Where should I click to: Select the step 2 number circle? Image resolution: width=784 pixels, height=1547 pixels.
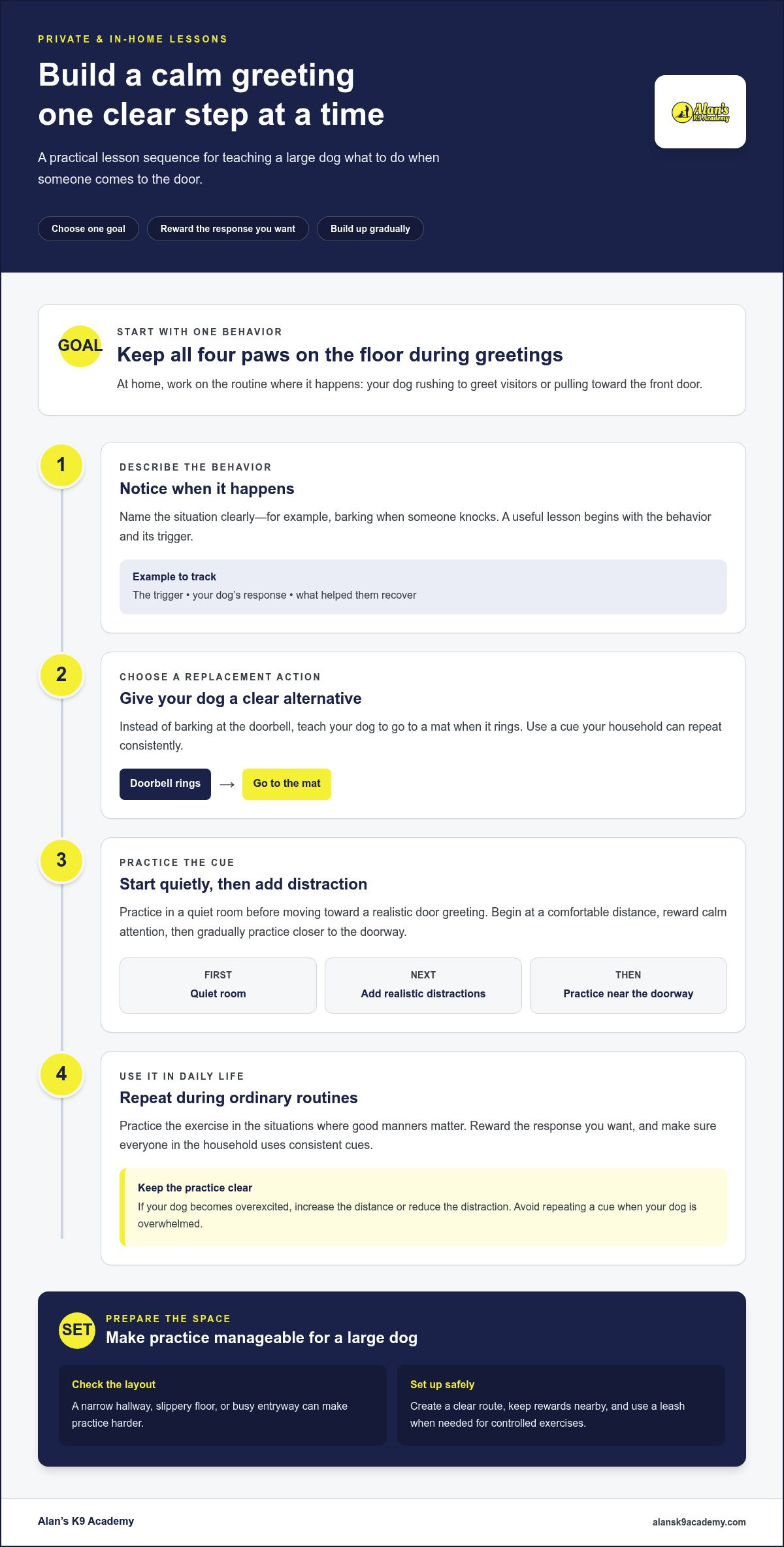click(61, 674)
